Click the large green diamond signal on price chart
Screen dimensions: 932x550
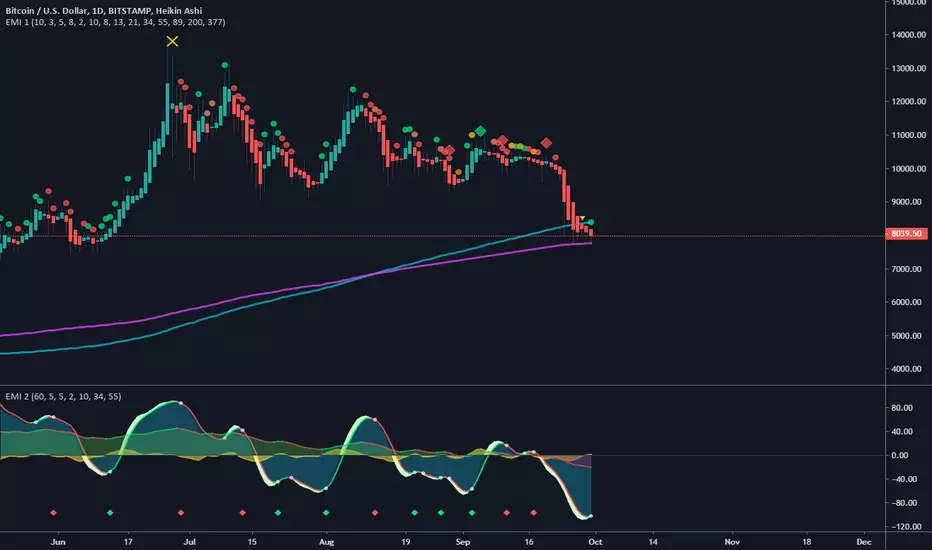coord(481,131)
